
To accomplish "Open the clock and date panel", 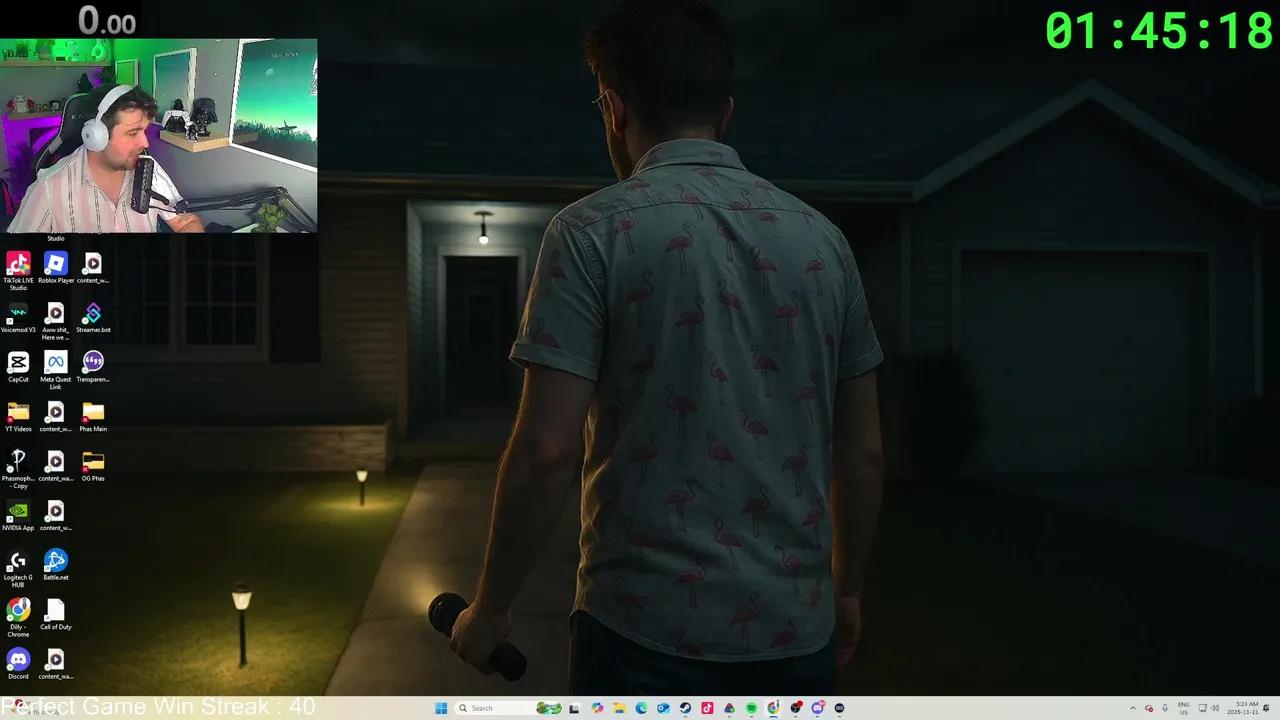I will point(1242,708).
